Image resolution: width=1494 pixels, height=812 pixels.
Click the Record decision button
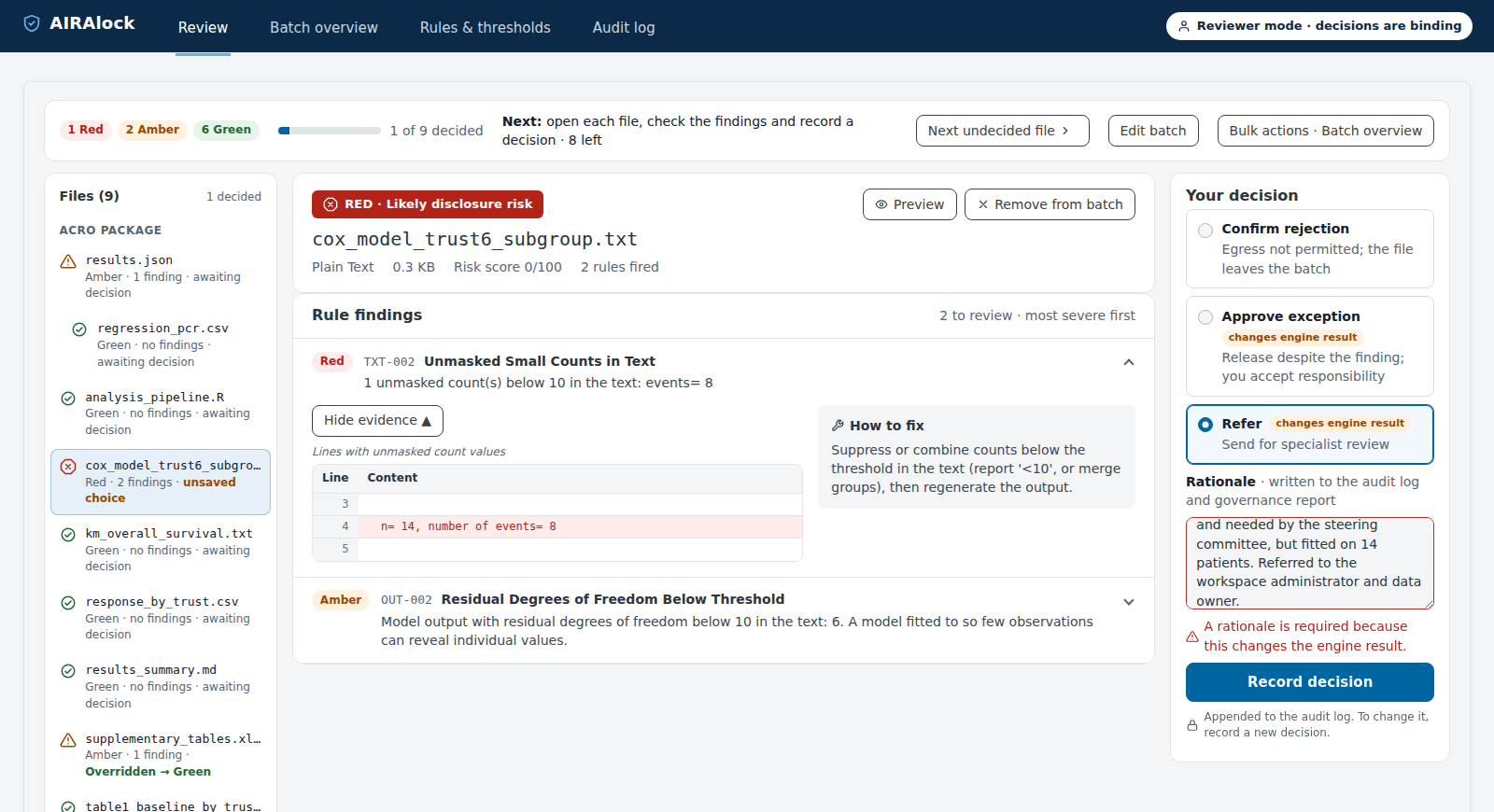tap(1309, 682)
